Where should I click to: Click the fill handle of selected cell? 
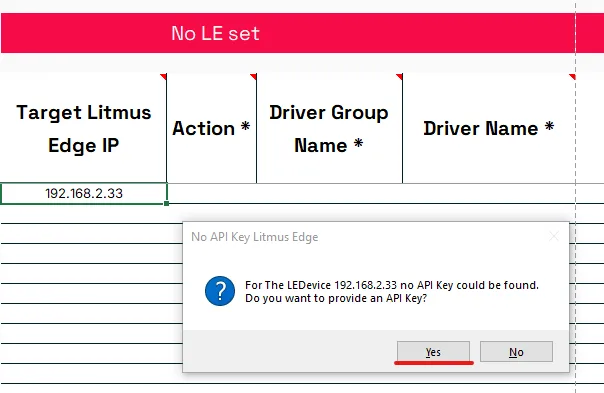click(166, 203)
